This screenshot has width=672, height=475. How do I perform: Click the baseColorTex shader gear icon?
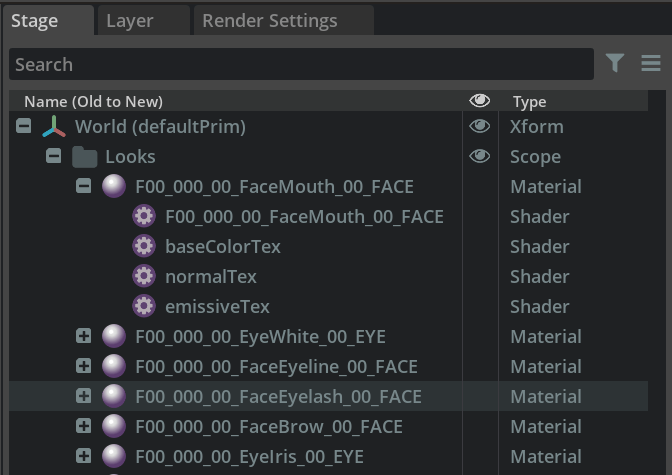coord(144,247)
